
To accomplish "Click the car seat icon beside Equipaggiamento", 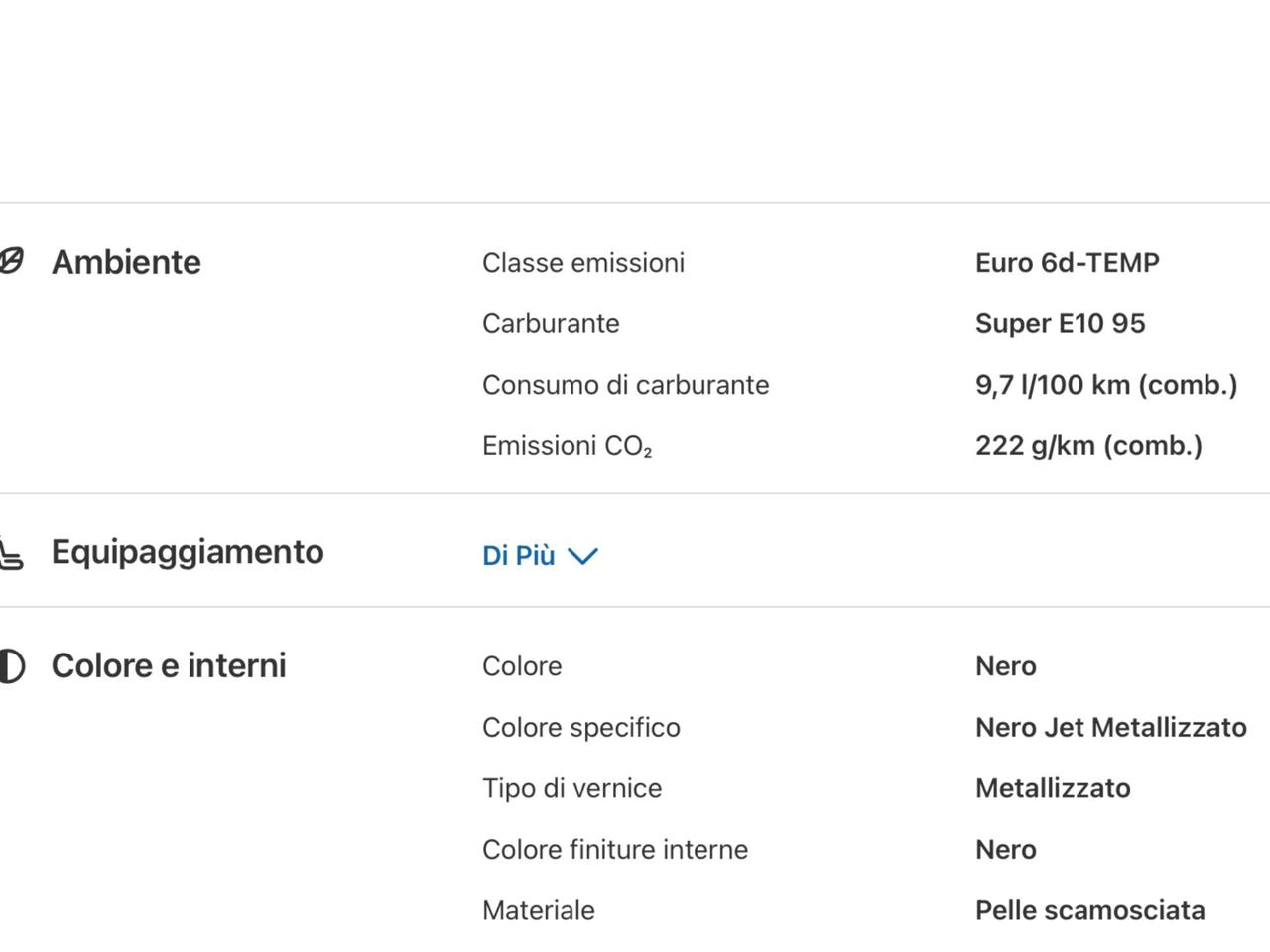I will [x=10, y=553].
